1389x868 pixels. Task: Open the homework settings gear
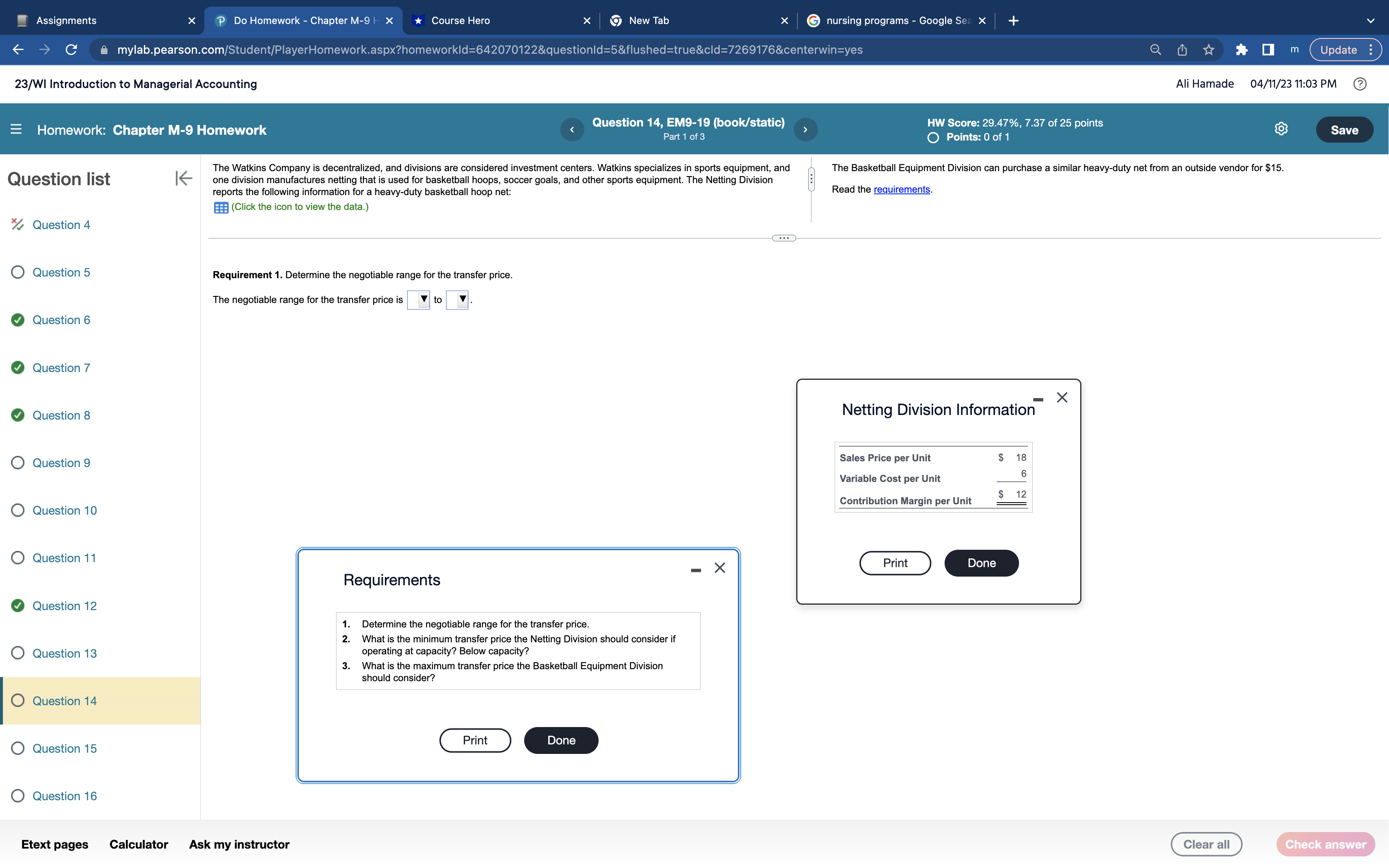pyautogui.click(x=1281, y=129)
